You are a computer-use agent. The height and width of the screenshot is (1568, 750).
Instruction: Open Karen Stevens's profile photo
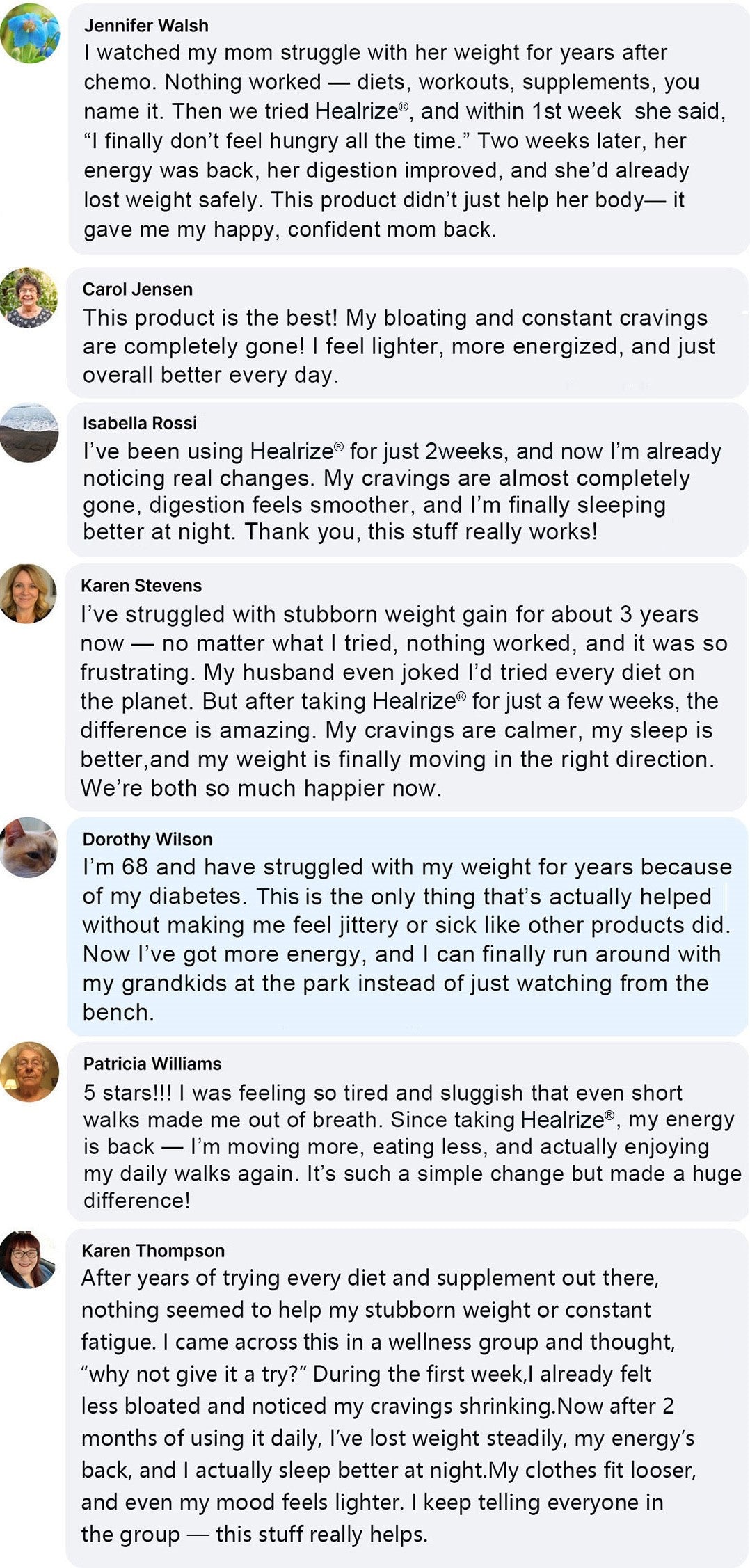coord(28,593)
